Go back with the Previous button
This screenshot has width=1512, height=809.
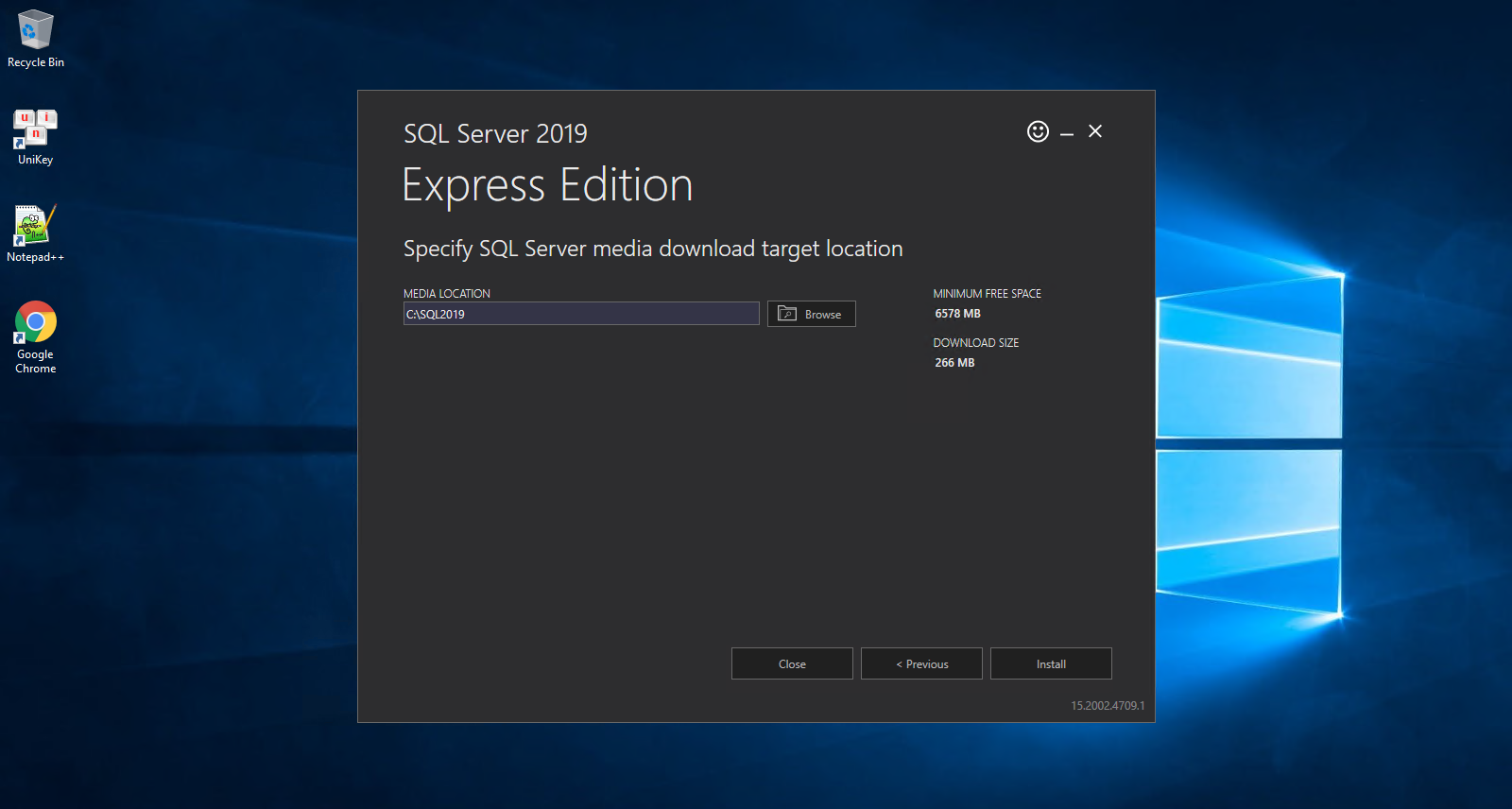[921, 663]
